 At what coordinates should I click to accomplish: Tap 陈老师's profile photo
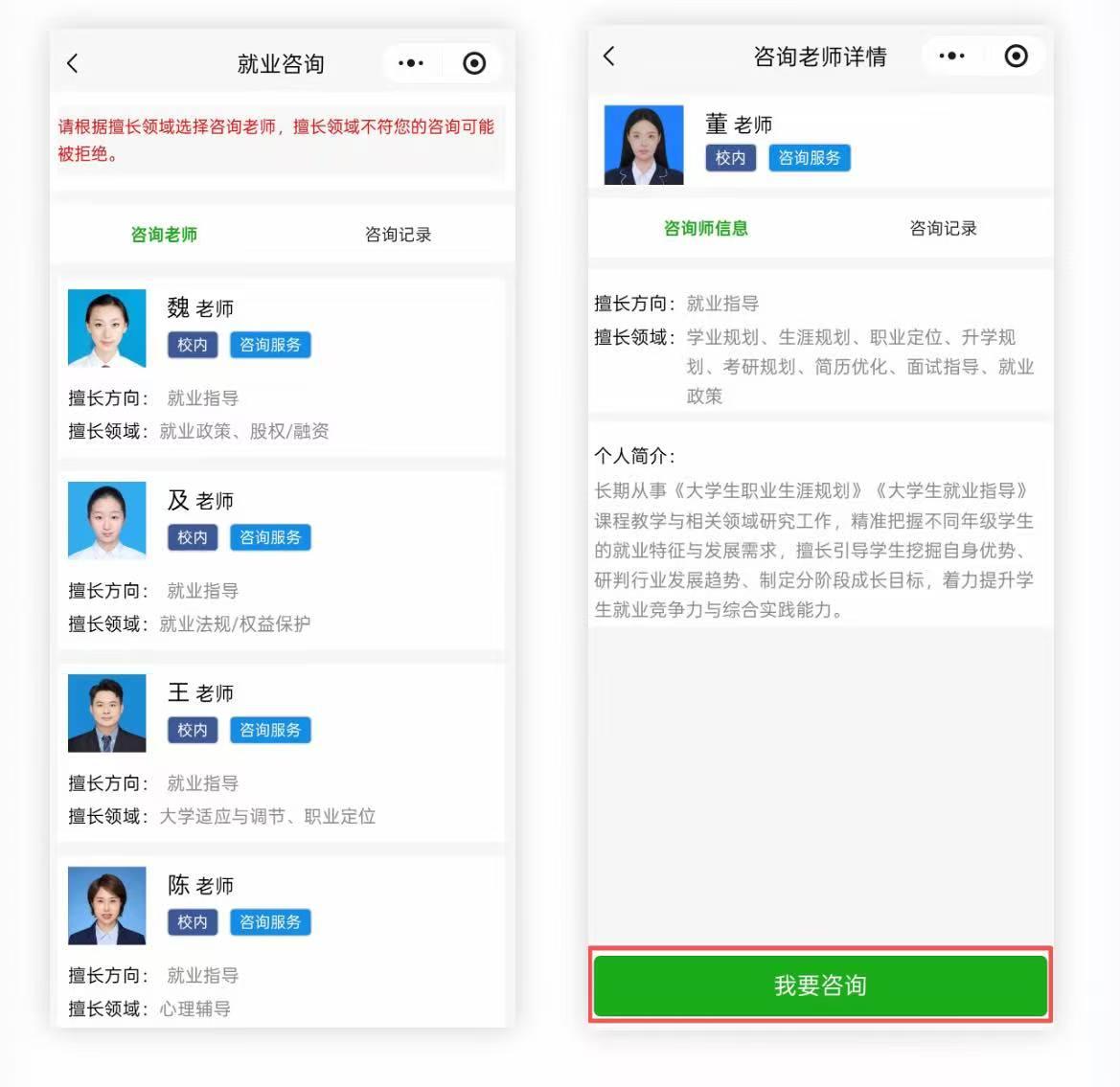(x=107, y=905)
